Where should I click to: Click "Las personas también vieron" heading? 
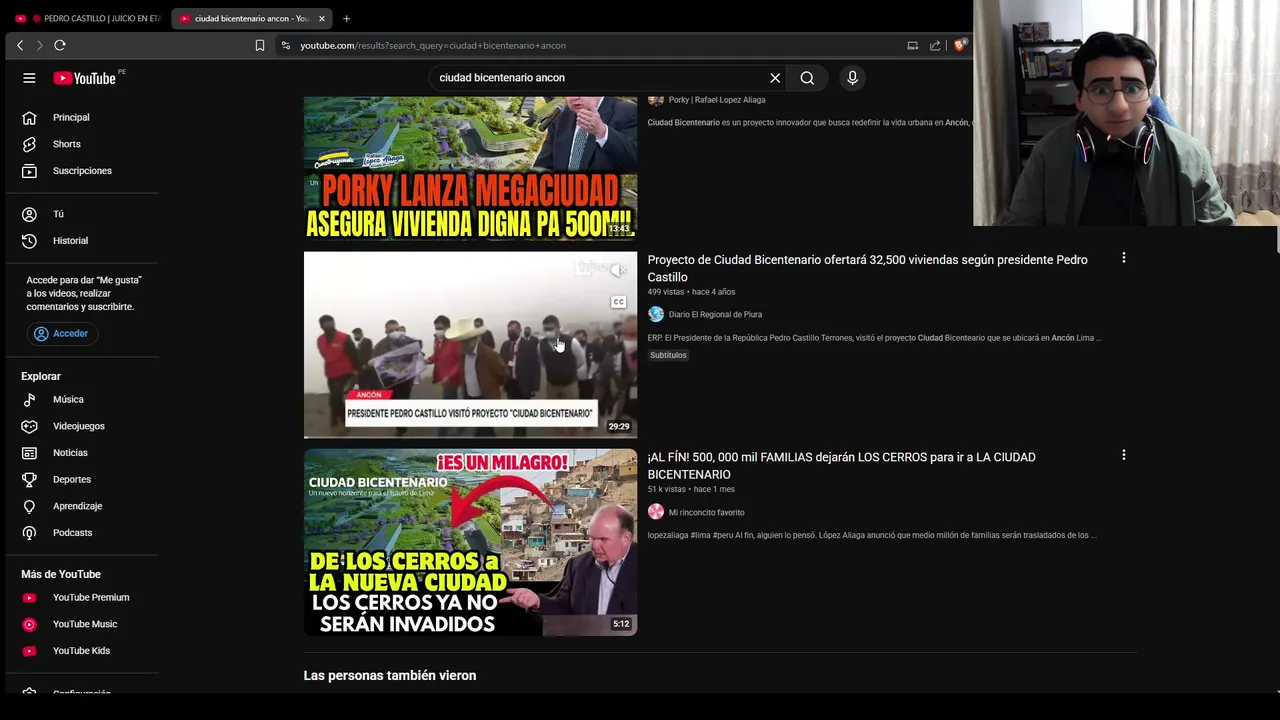390,676
